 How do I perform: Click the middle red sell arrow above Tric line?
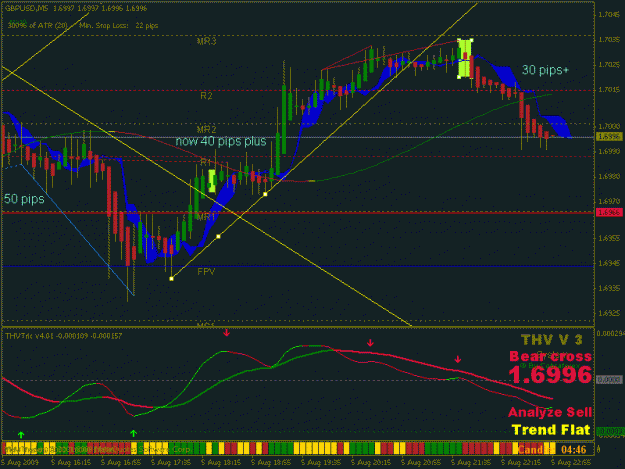tap(370, 343)
